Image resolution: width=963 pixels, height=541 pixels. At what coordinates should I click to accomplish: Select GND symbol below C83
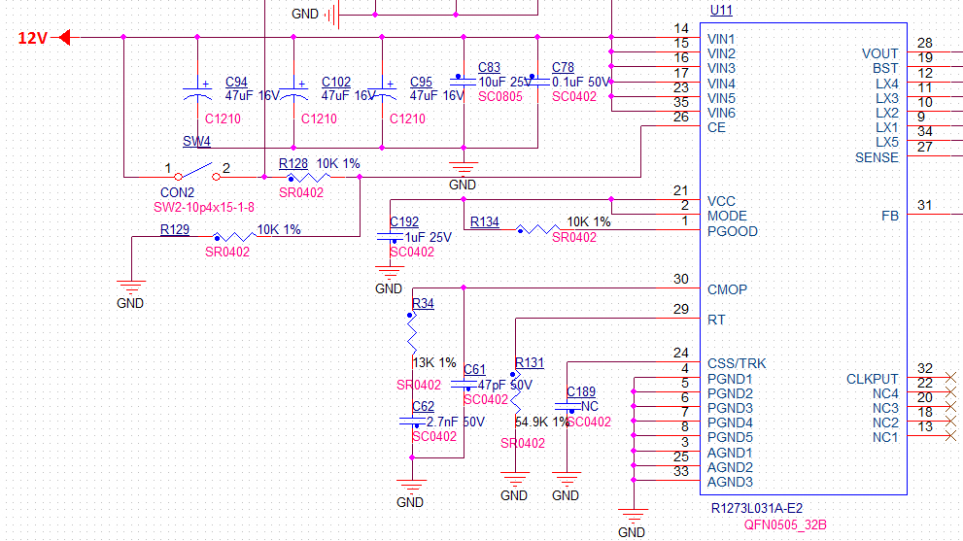point(464,168)
